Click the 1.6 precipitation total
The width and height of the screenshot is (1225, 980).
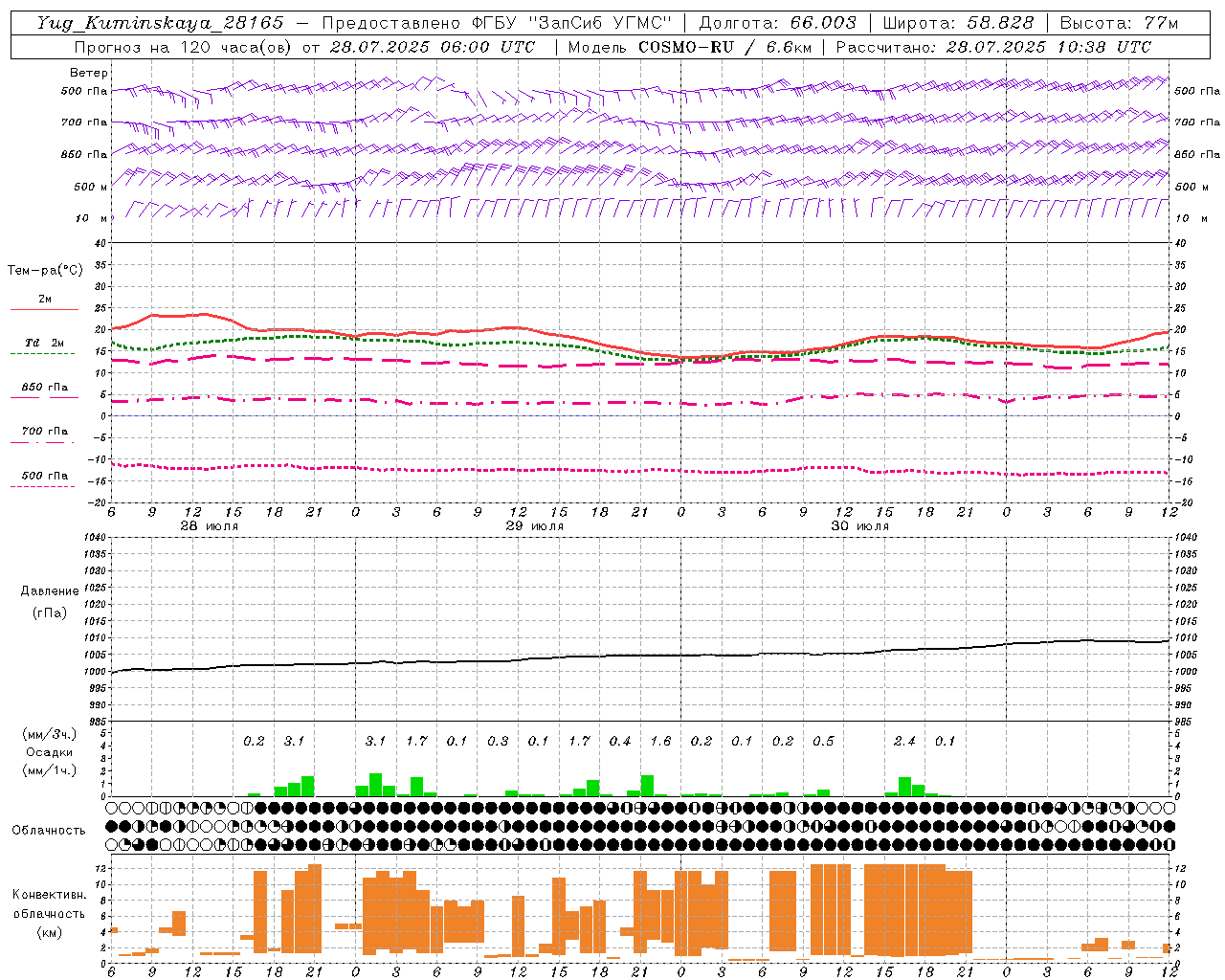coord(660,741)
